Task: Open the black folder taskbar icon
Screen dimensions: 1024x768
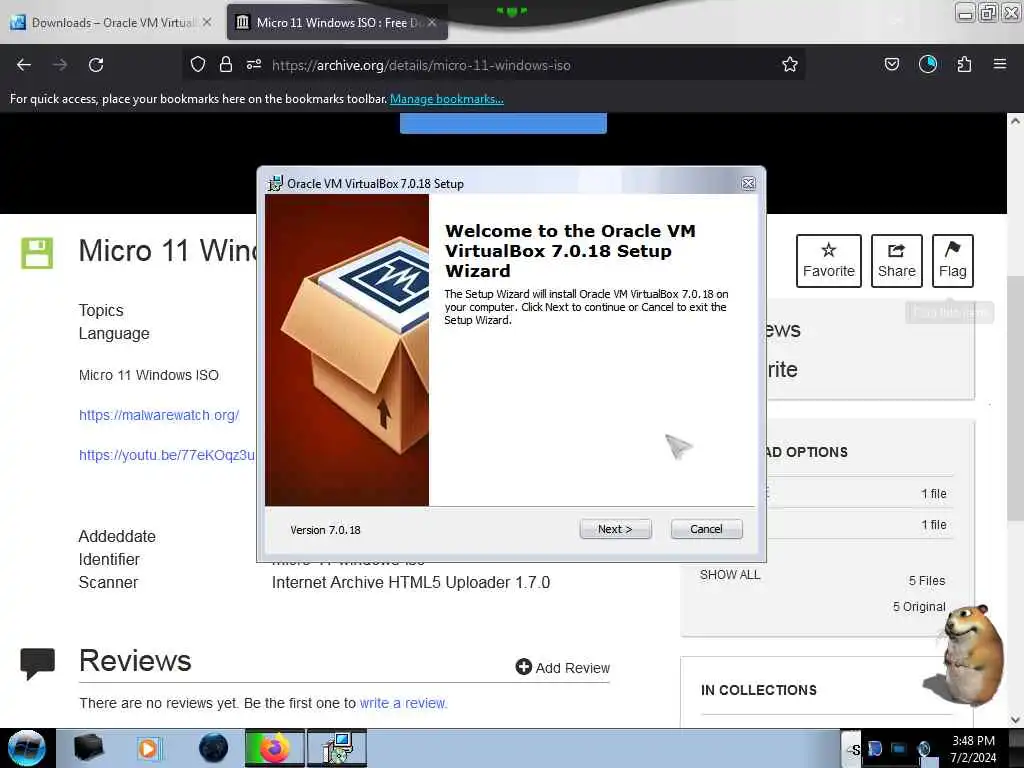Action: (88, 748)
